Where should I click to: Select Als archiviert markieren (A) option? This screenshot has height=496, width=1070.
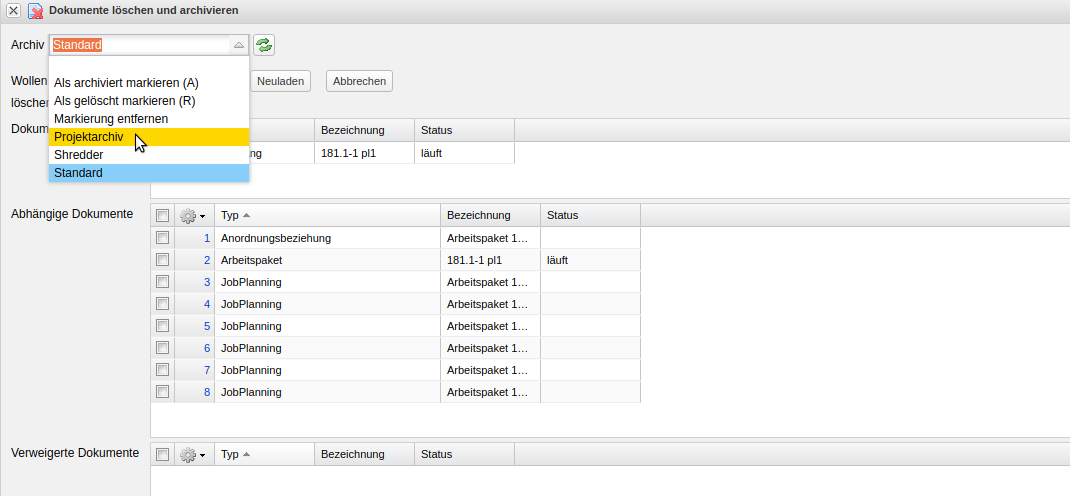[126, 83]
